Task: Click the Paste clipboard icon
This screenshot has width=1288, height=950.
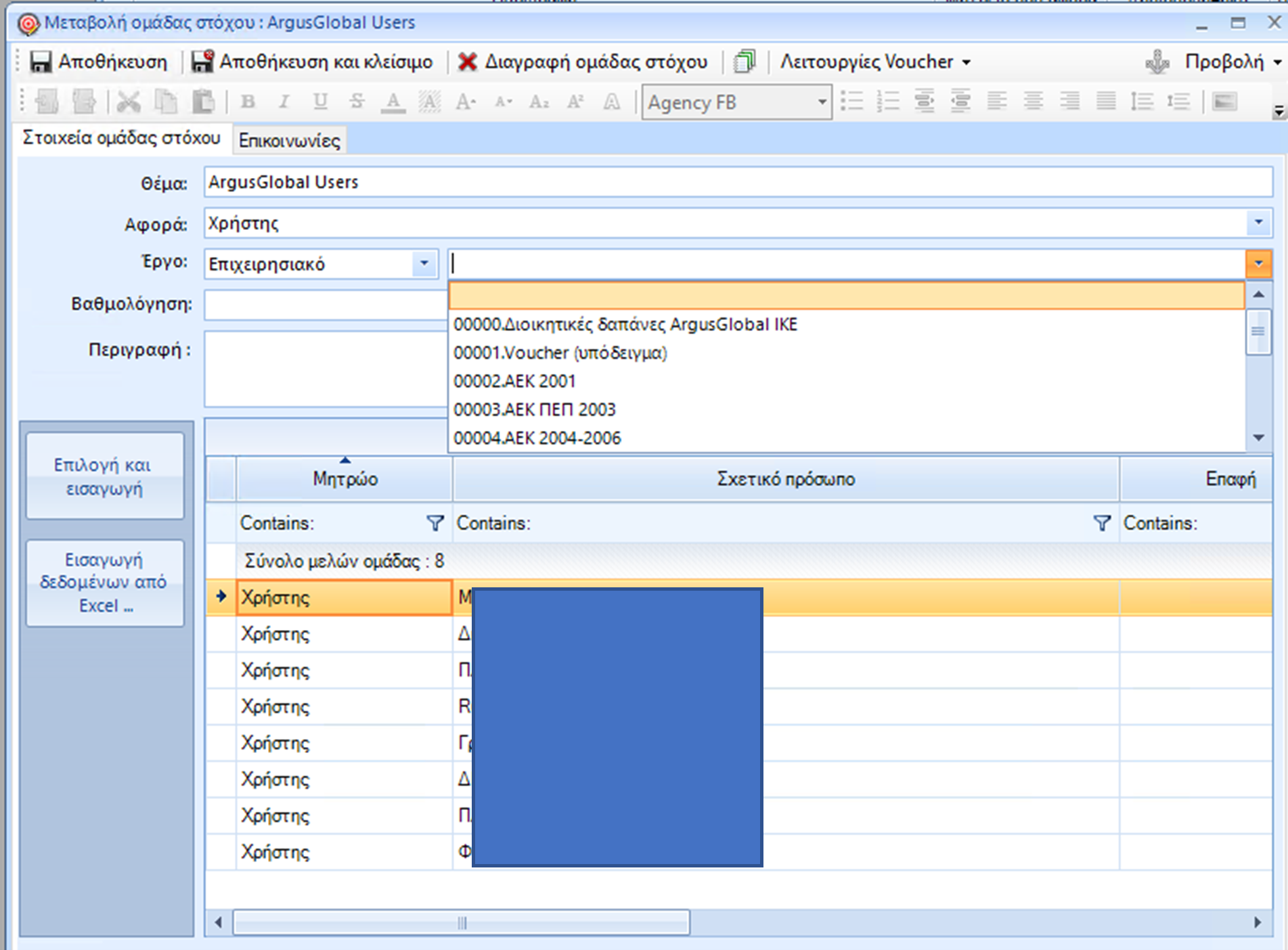Action: coord(202,102)
